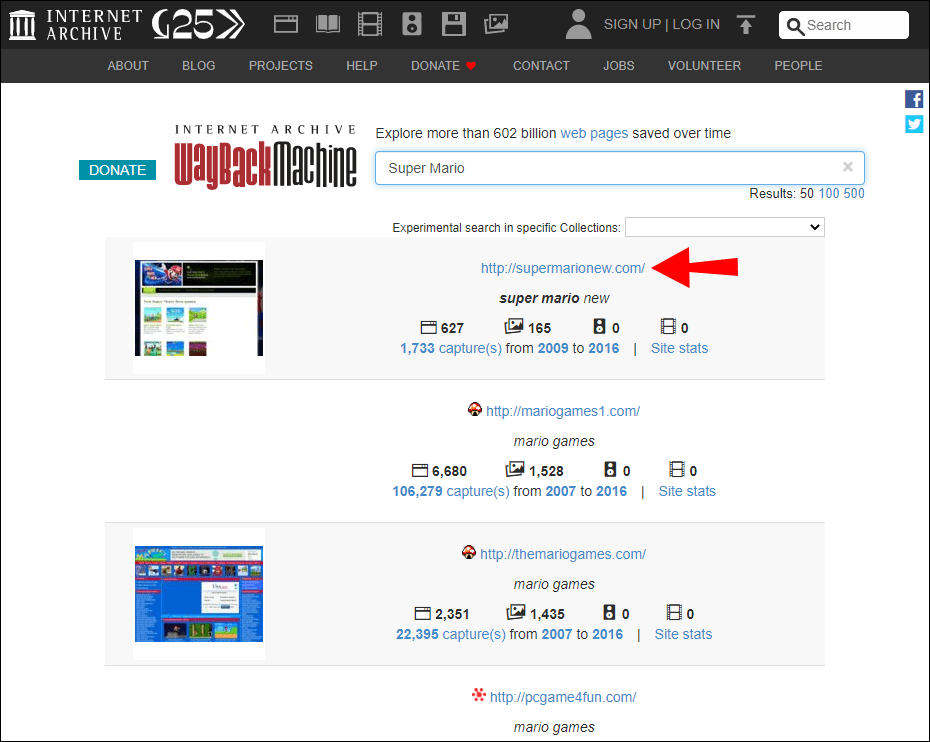930x742 pixels.
Task: Open the Video film strip icon
Action: [370, 24]
